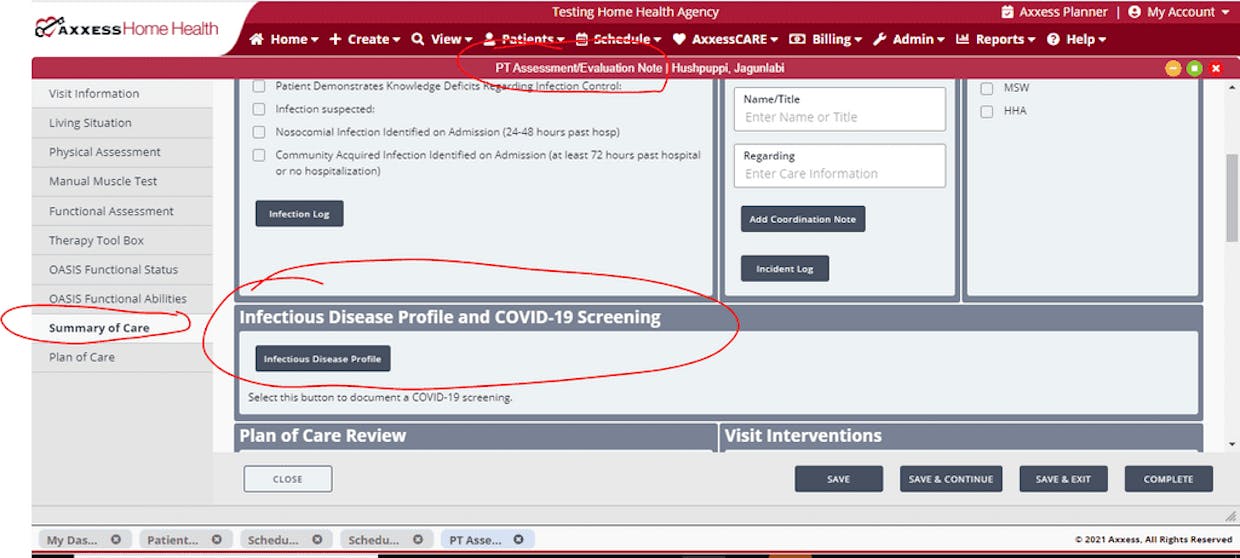This screenshot has height=558, width=1240.
Task: Open the Help dropdown menu
Action: click(1076, 39)
